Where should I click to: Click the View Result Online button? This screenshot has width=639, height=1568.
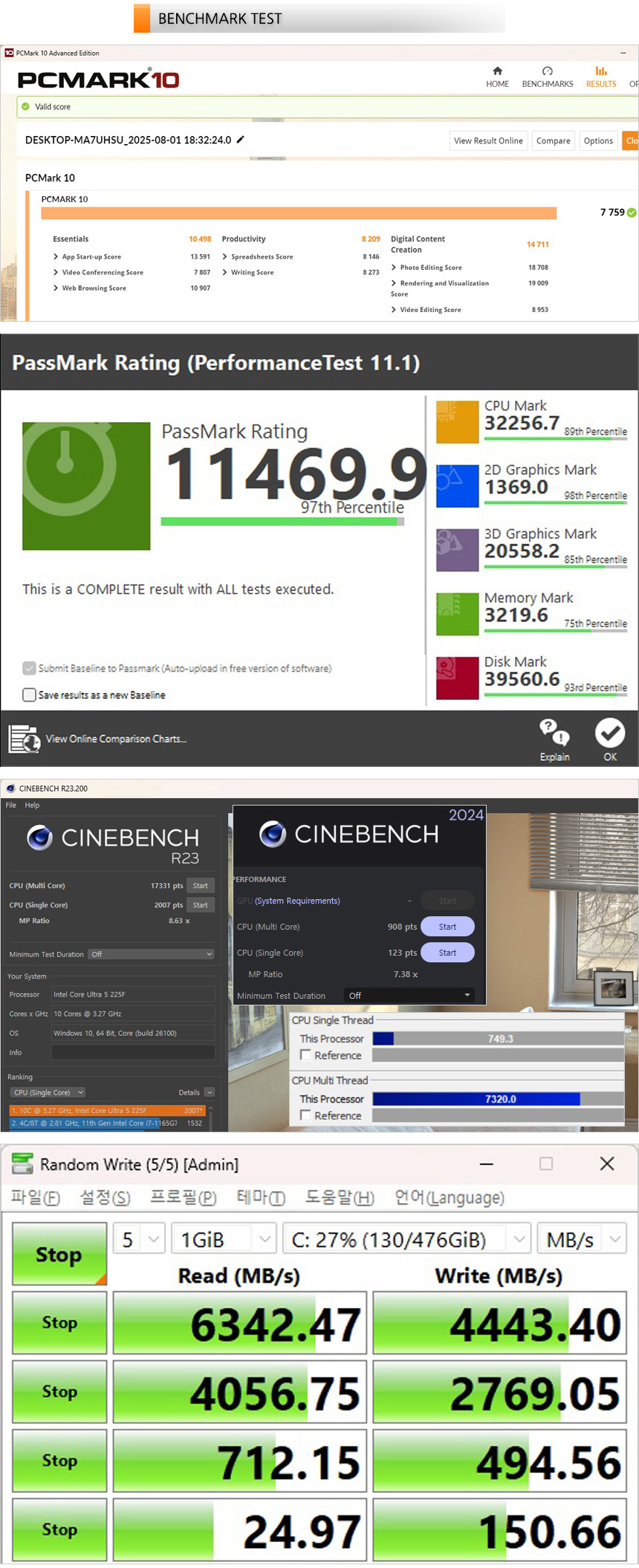(x=488, y=140)
